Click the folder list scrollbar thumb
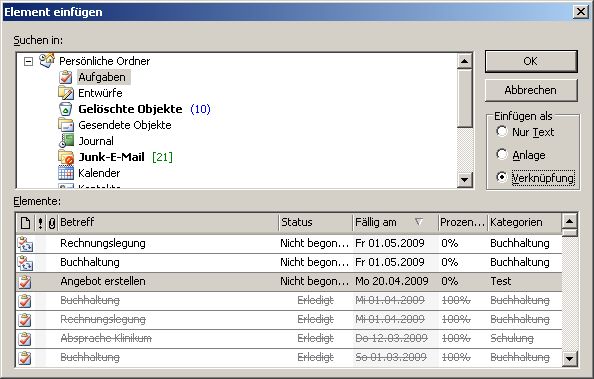The width and height of the screenshot is (594, 379). [x=464, y=98]
